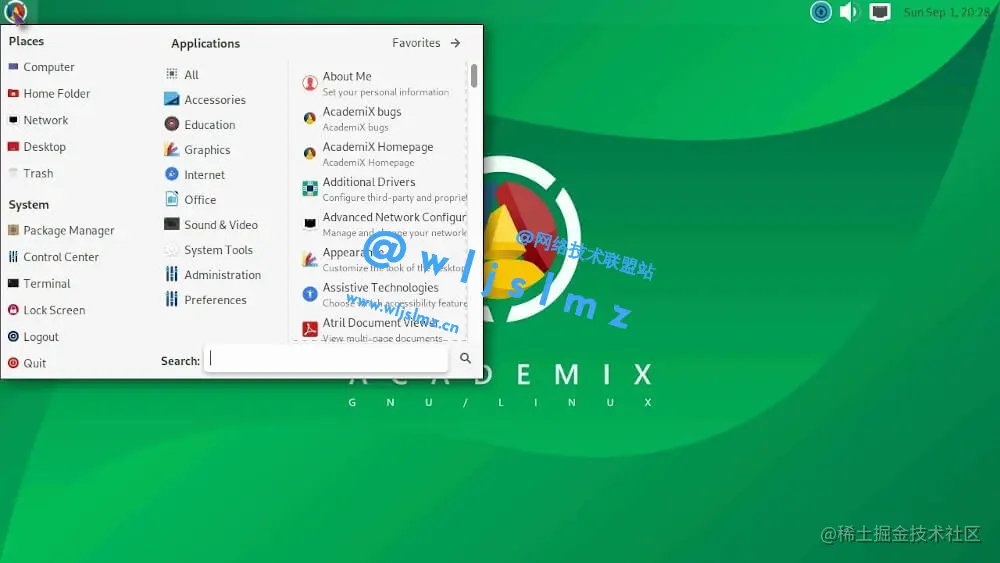The image size is (1000, 563).
Task: Click the Quit power icon
Action: [13, 363]
